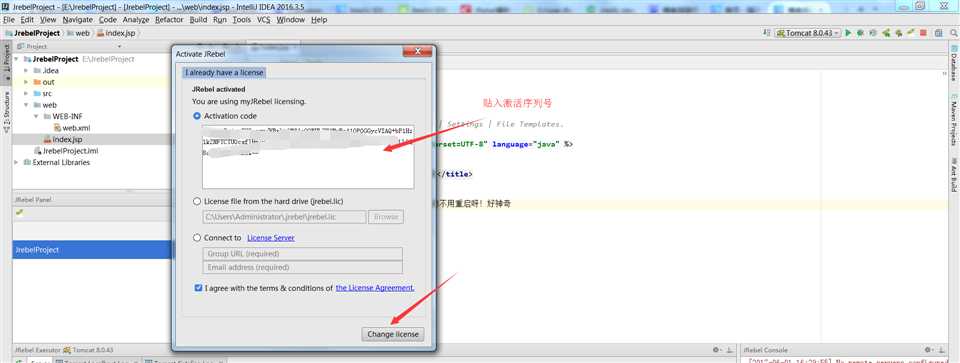Viewport: 960px width, 363px height.
Task: Click the license file path field
Action: tap(284, 217)
